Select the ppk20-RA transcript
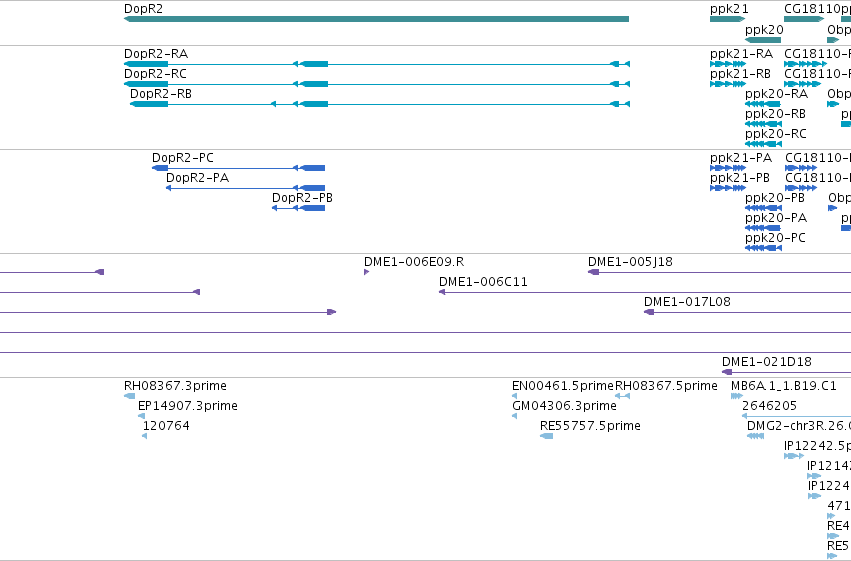 click(763, 104)
